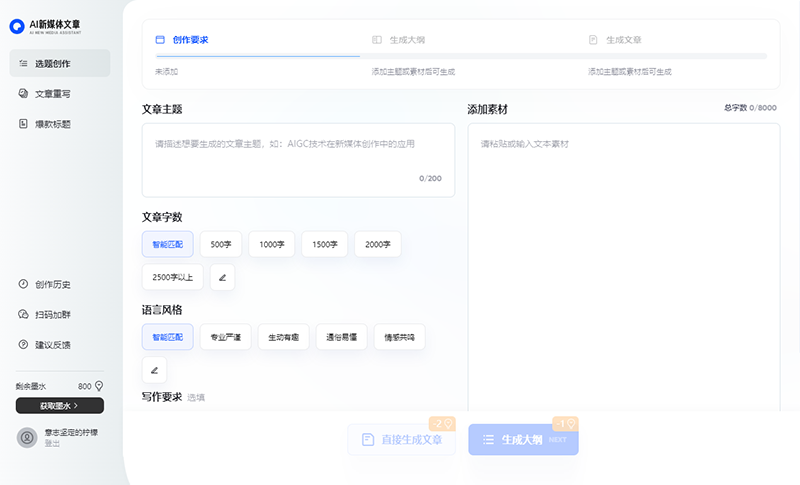Click the 创作要求 tab icon

[160, 40]
